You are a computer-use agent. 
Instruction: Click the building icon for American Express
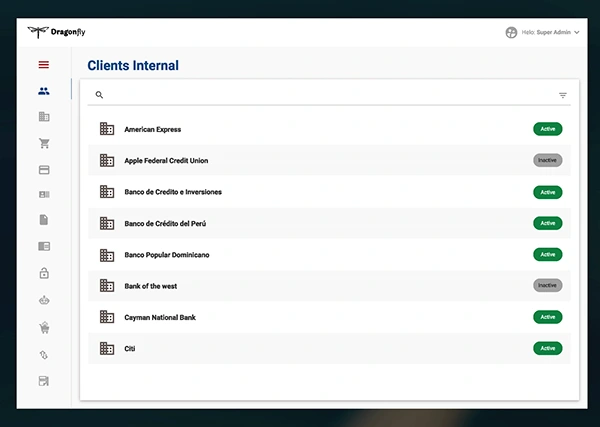coord(107,129)
